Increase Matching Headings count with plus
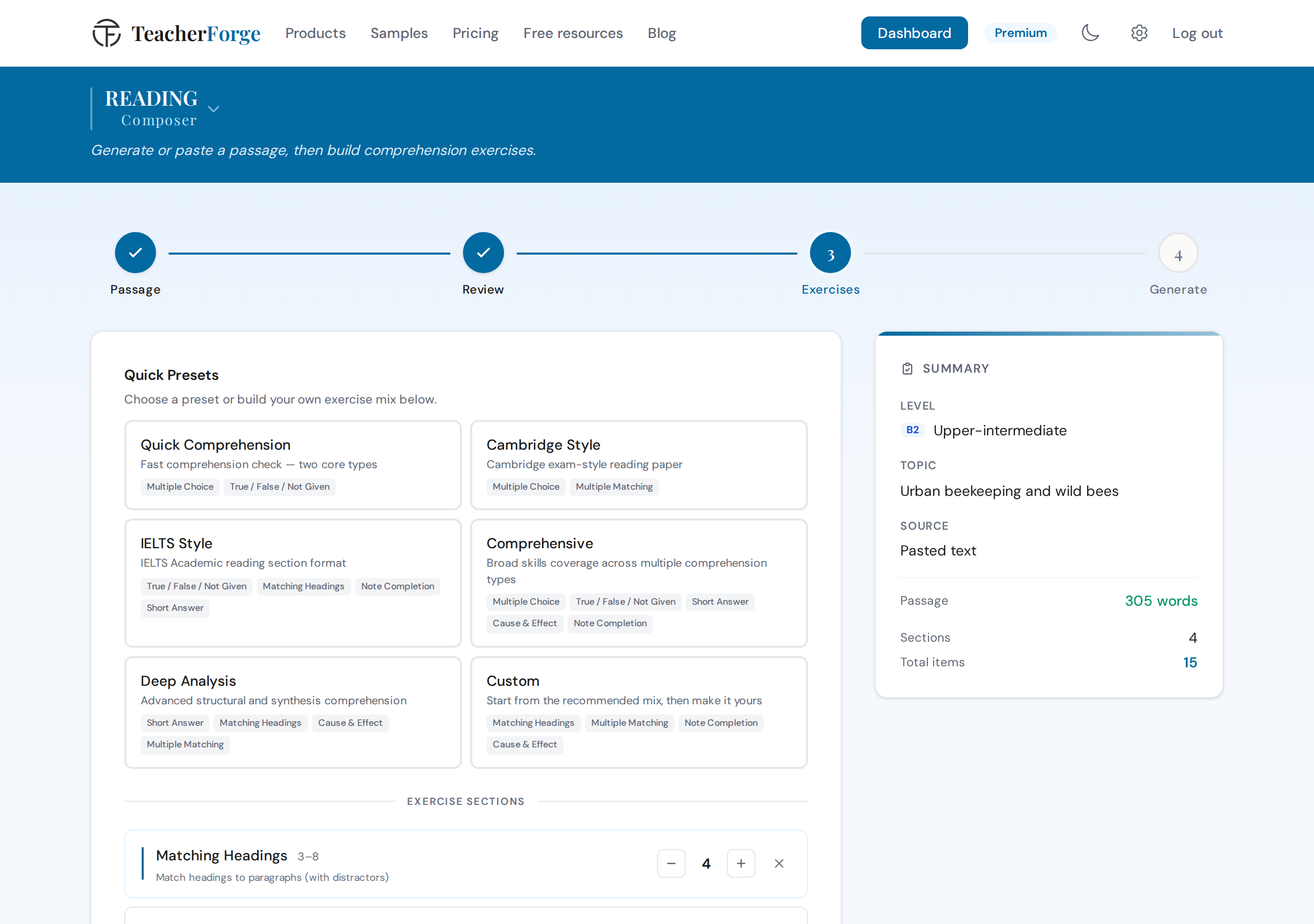 click(x=741, y=863)
